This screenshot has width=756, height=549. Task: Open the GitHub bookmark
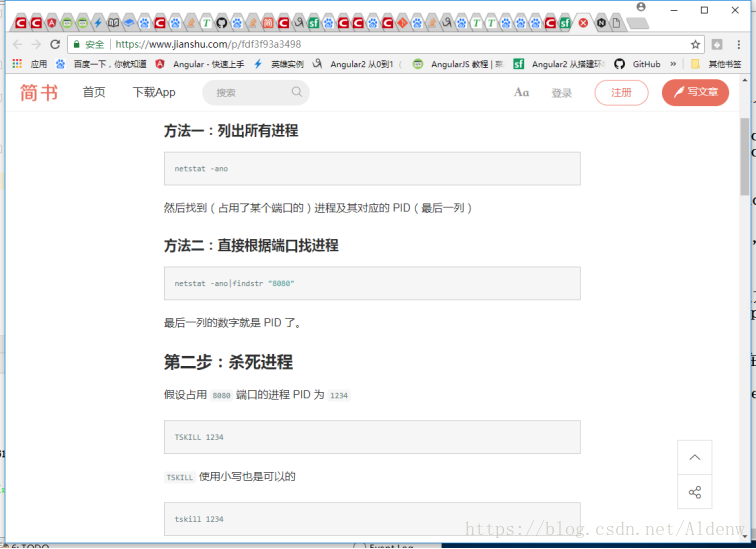[637, 64]
